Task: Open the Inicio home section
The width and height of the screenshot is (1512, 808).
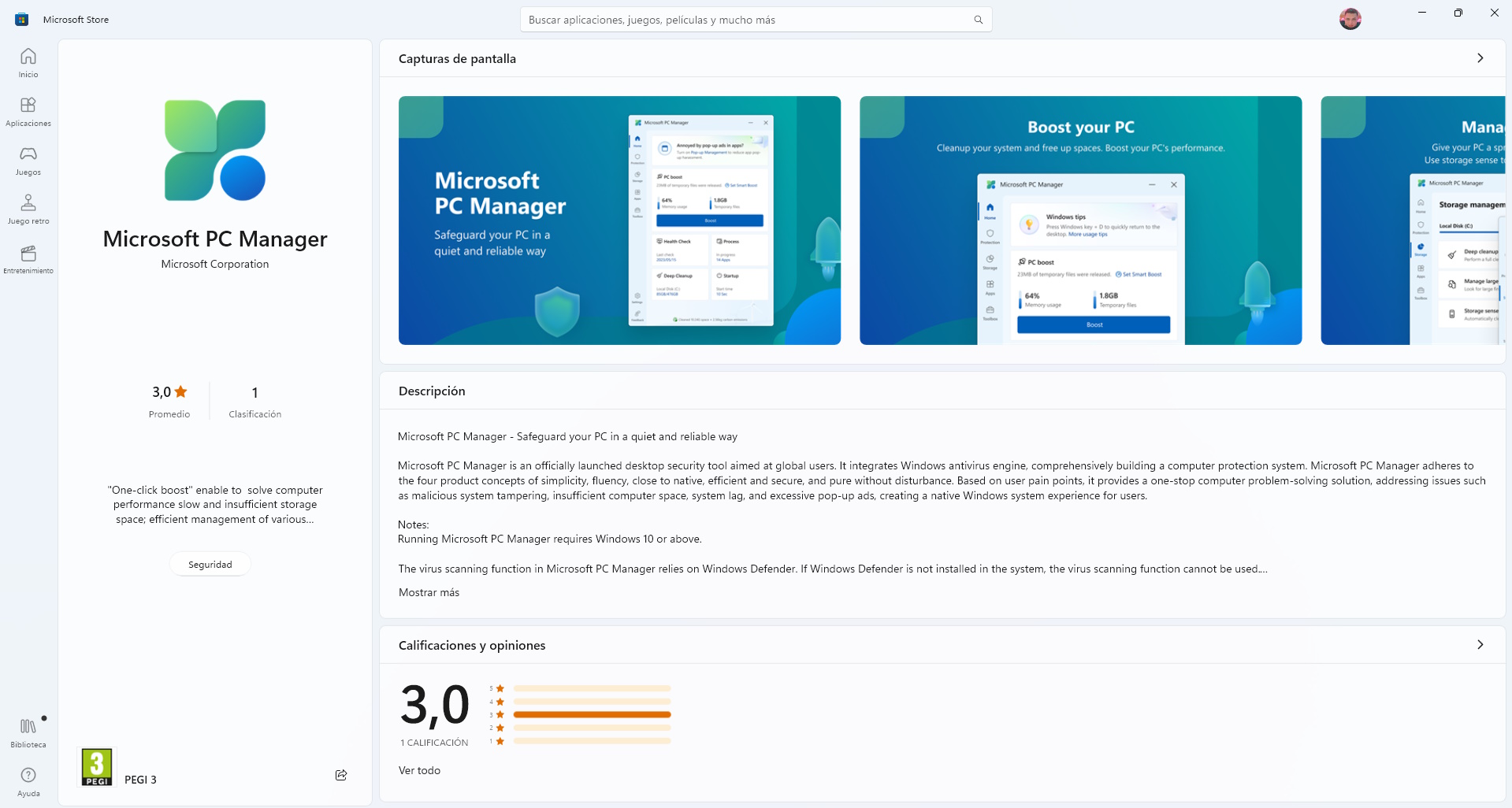Action: tap(28, 63)
